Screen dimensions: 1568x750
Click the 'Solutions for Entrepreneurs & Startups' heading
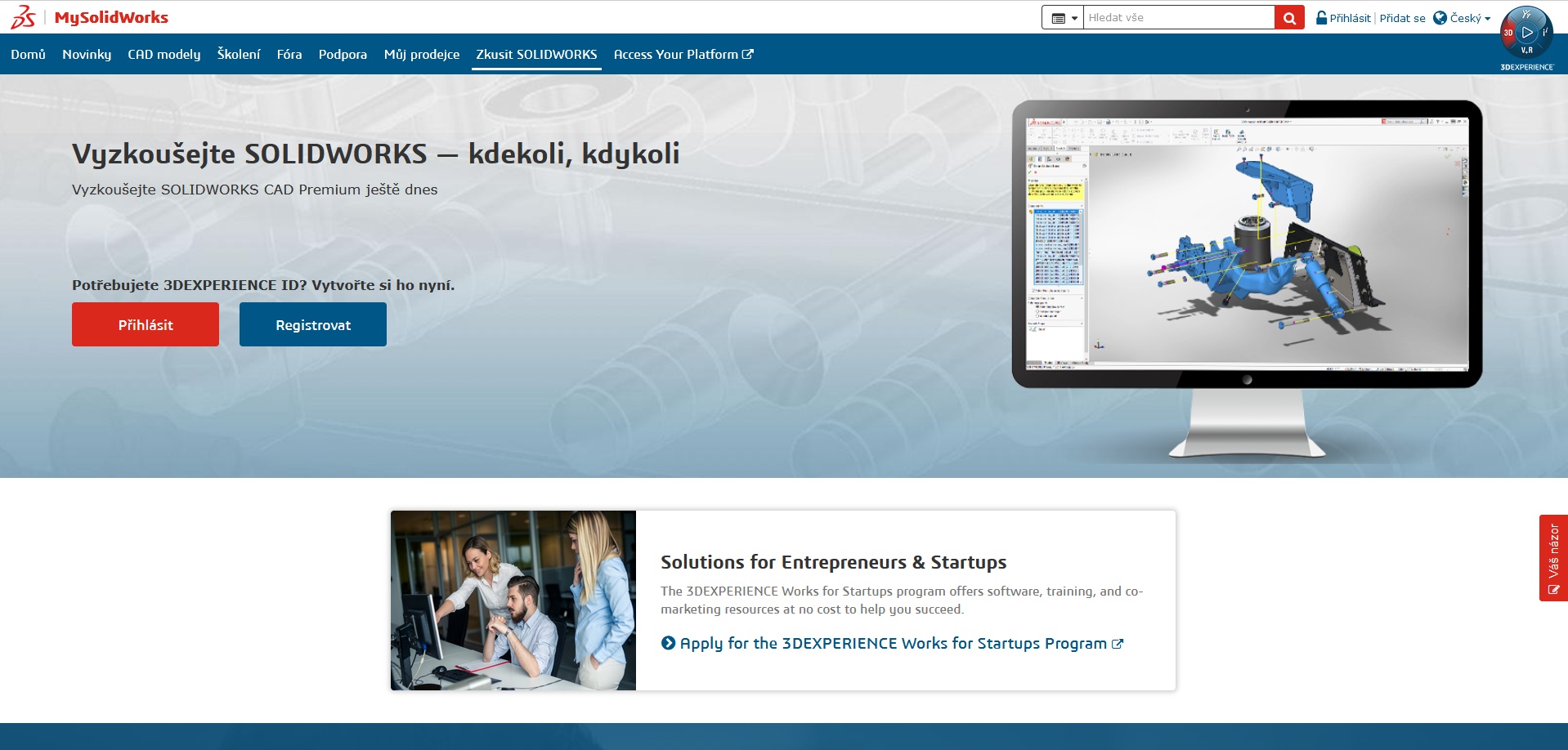pos(833,562)
